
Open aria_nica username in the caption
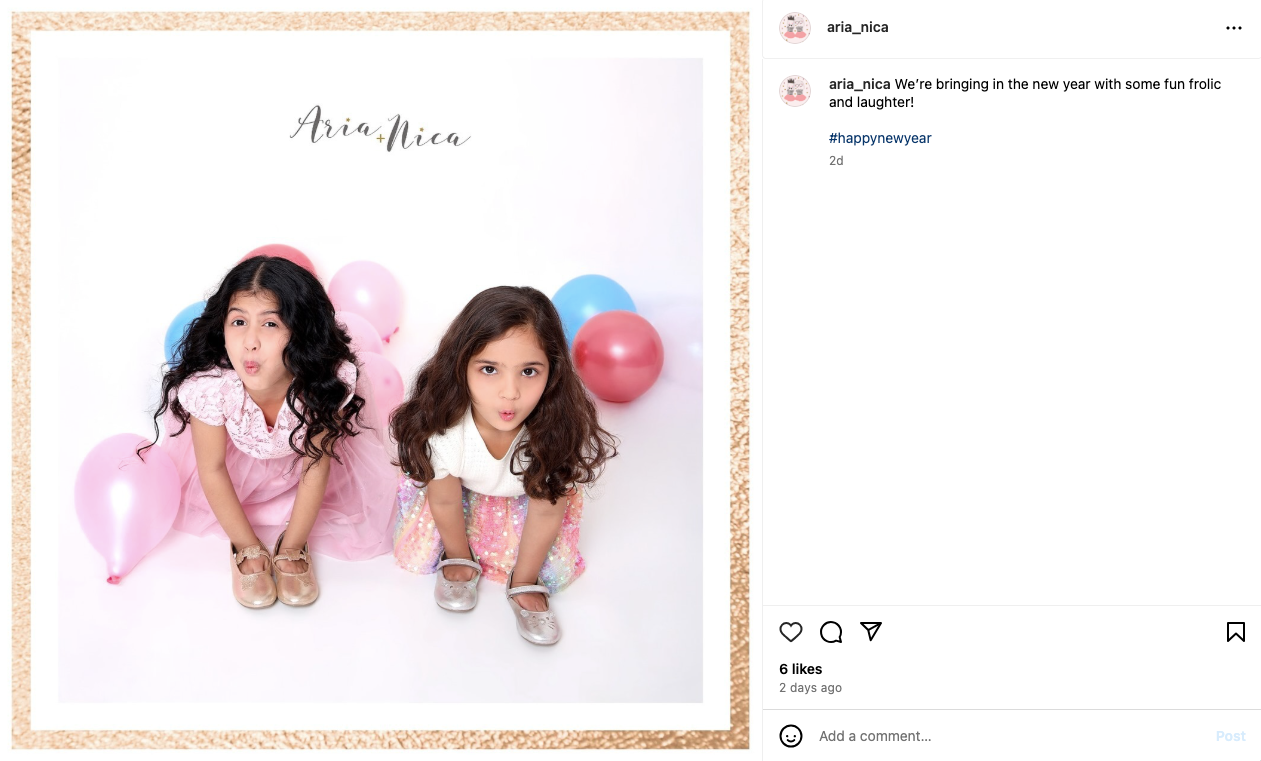tap(860, 84)
